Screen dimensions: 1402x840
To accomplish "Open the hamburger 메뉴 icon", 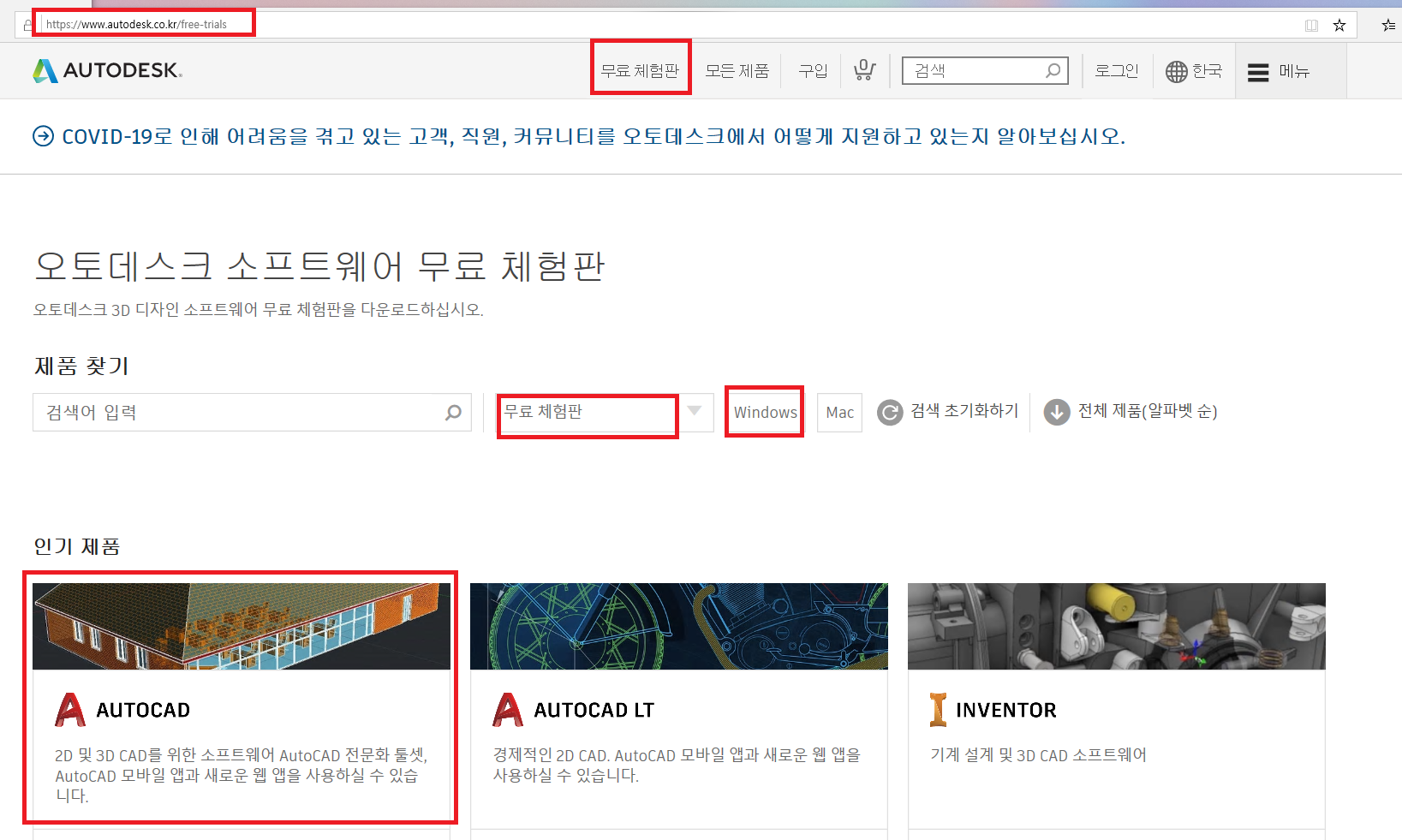I will (1258, 72).
